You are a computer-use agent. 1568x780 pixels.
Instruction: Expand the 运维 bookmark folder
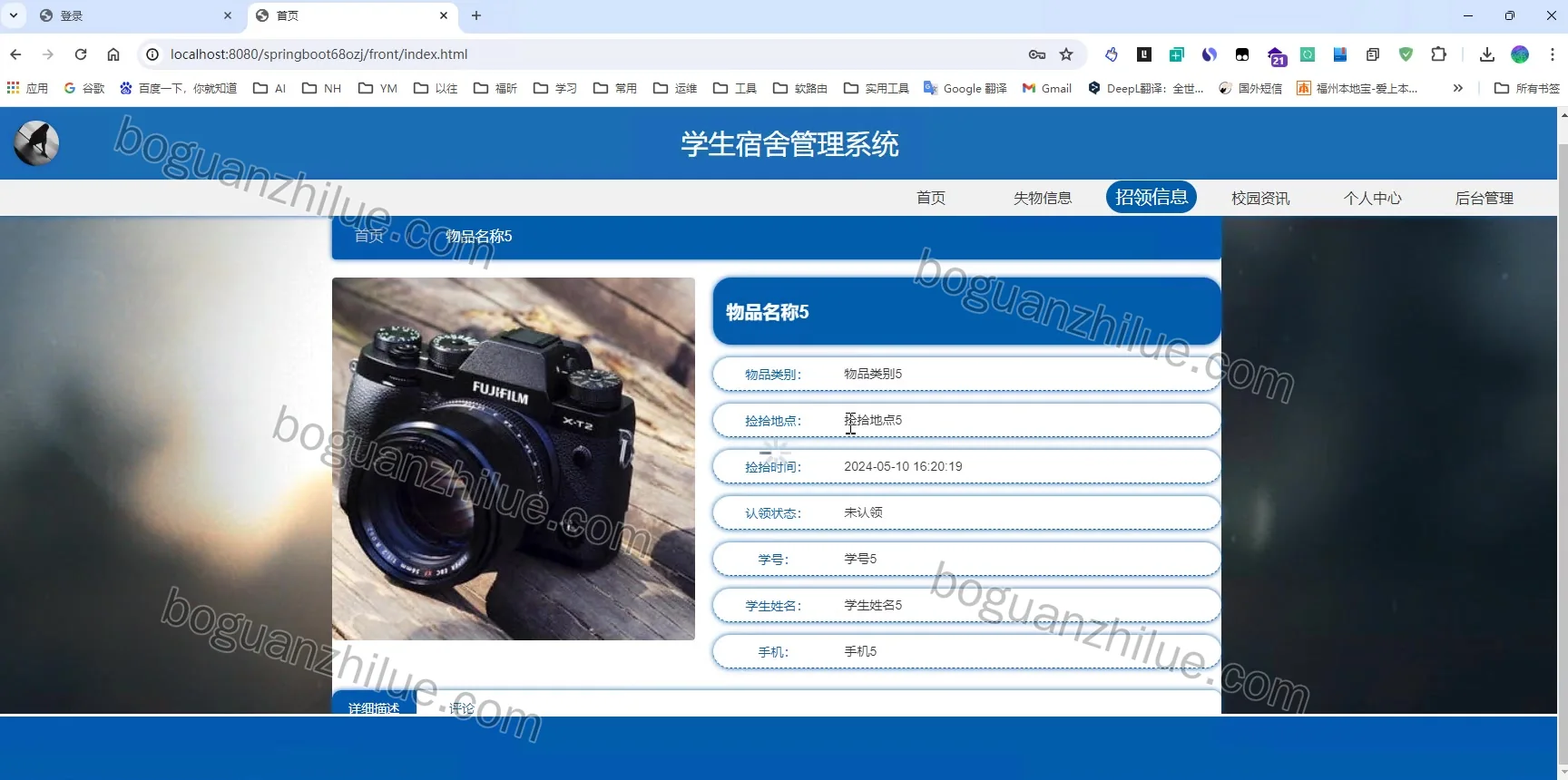pyautogui.click(x=675, y=88)
